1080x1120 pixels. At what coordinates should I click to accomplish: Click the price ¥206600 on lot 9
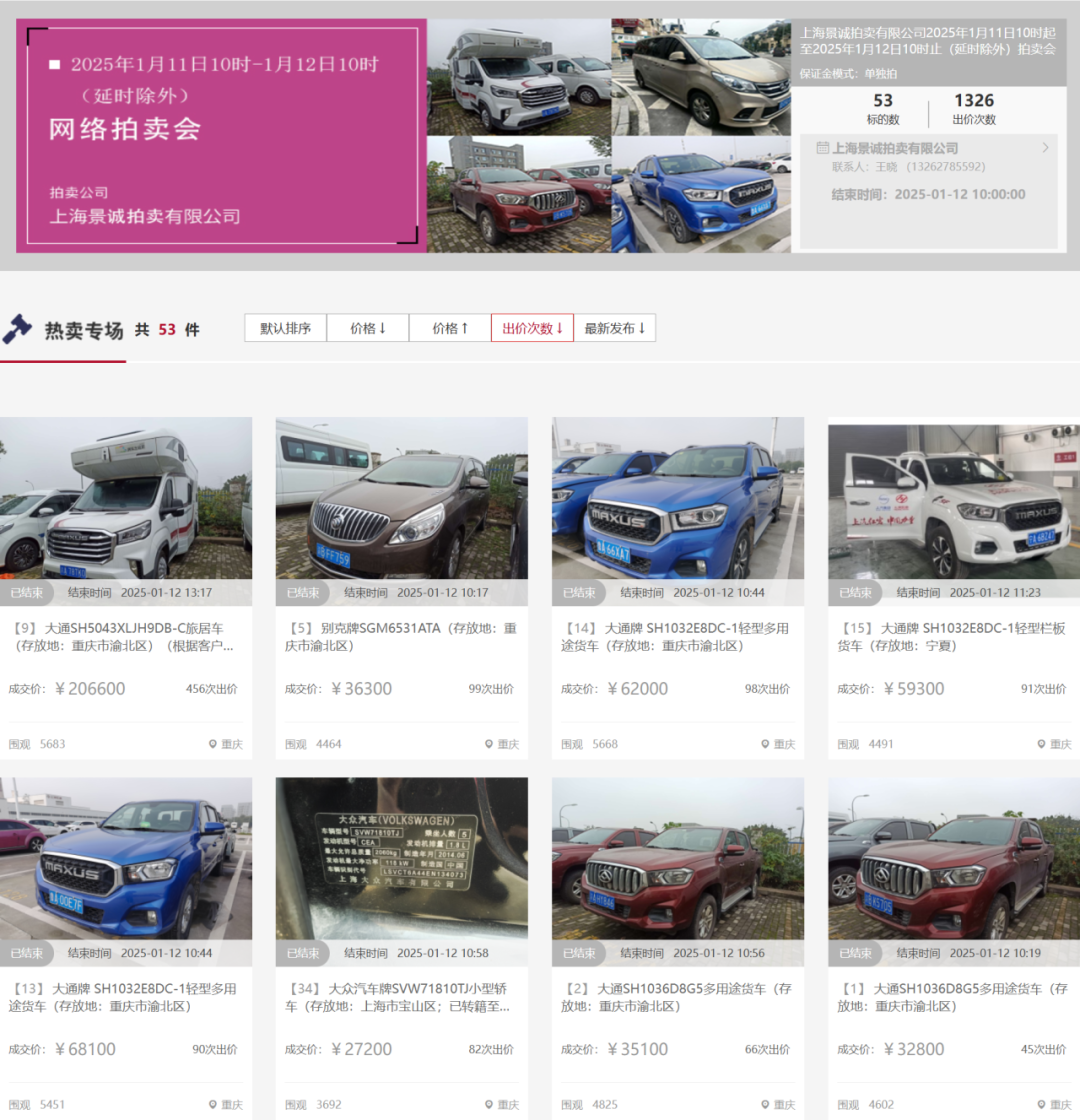[90, 689]
